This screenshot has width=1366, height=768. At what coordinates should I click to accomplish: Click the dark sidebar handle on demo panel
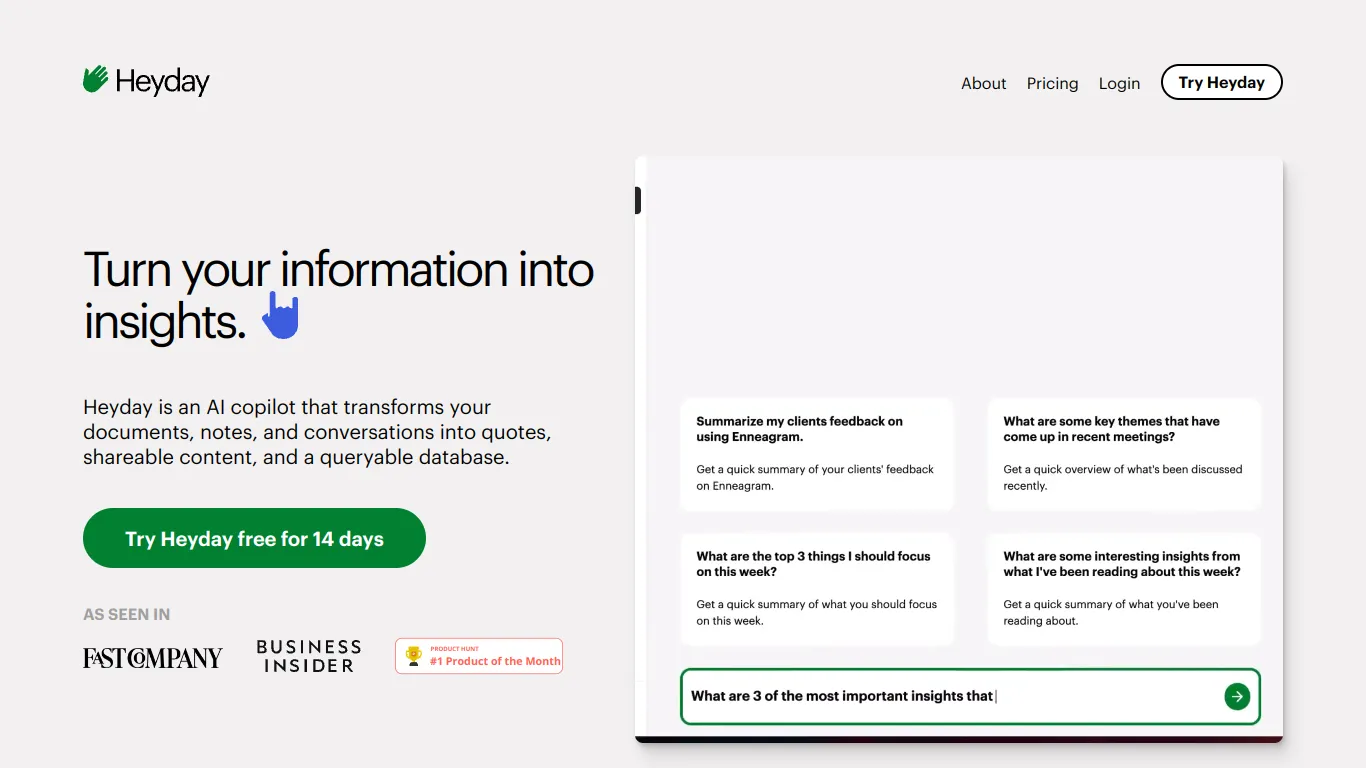pyautogui.click(x=638, y=200)
